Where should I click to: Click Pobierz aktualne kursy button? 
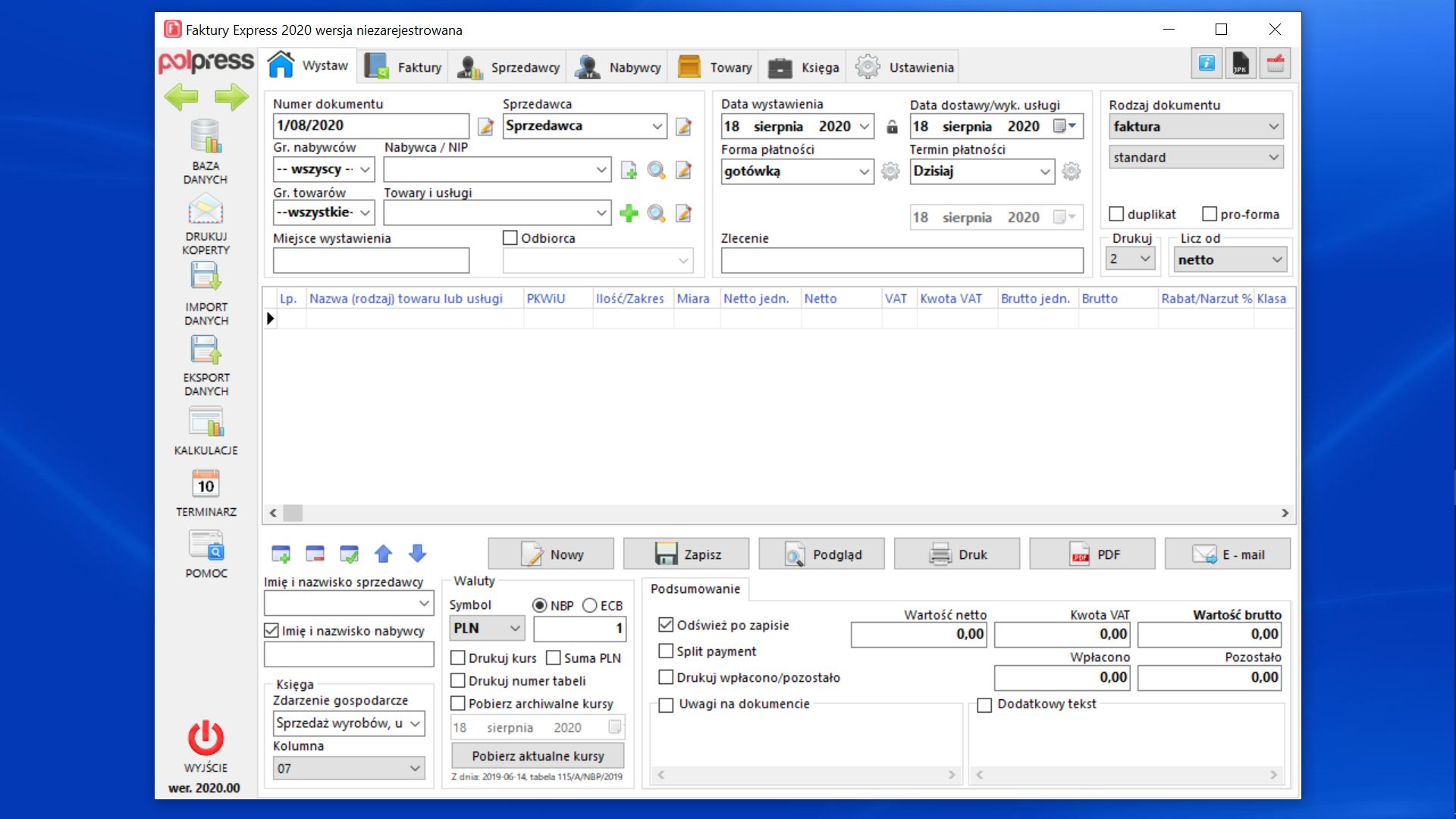click(538, 756)
